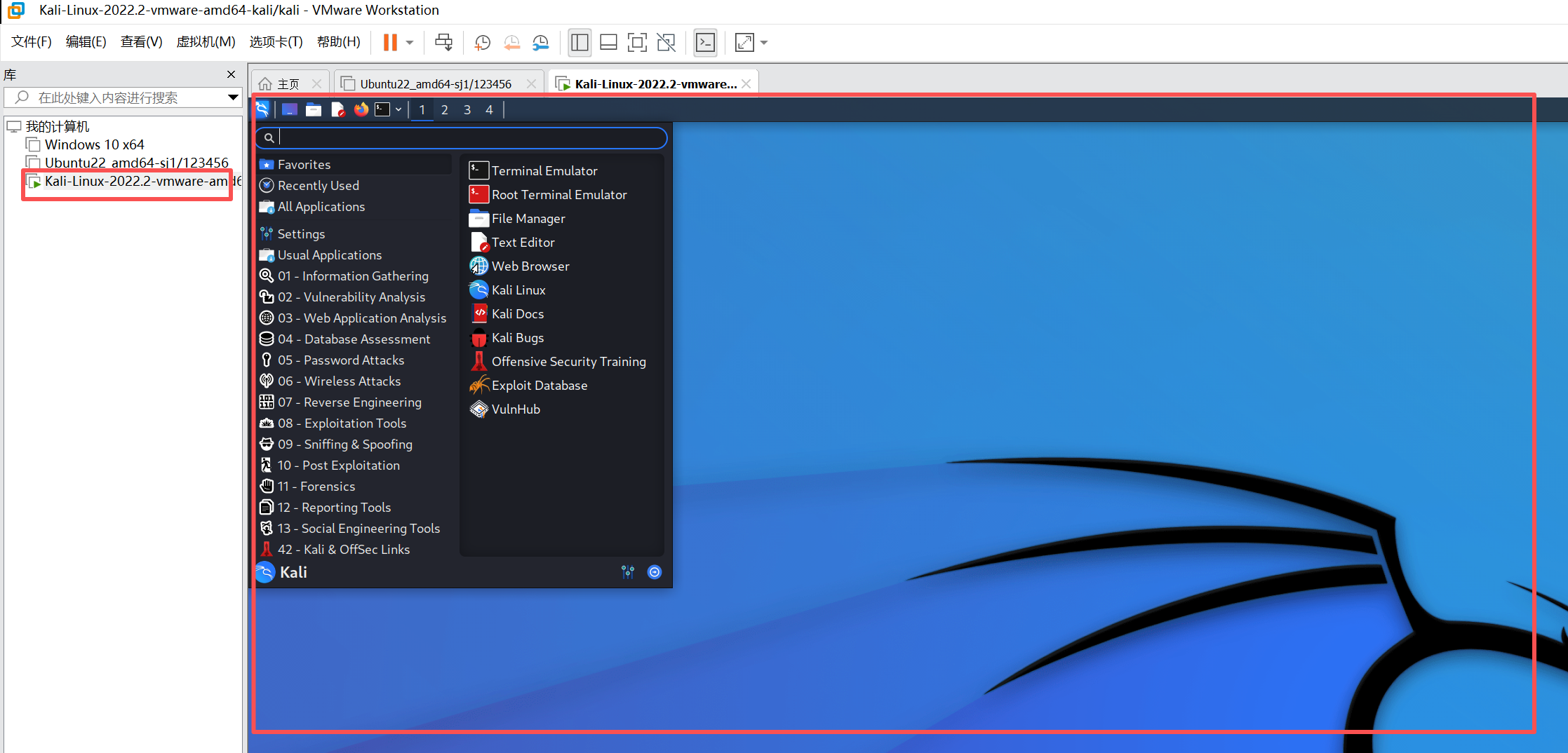Click the menu logout button icon
Viewport: 1568px width, 753px height.
click(x=655, y=572)
